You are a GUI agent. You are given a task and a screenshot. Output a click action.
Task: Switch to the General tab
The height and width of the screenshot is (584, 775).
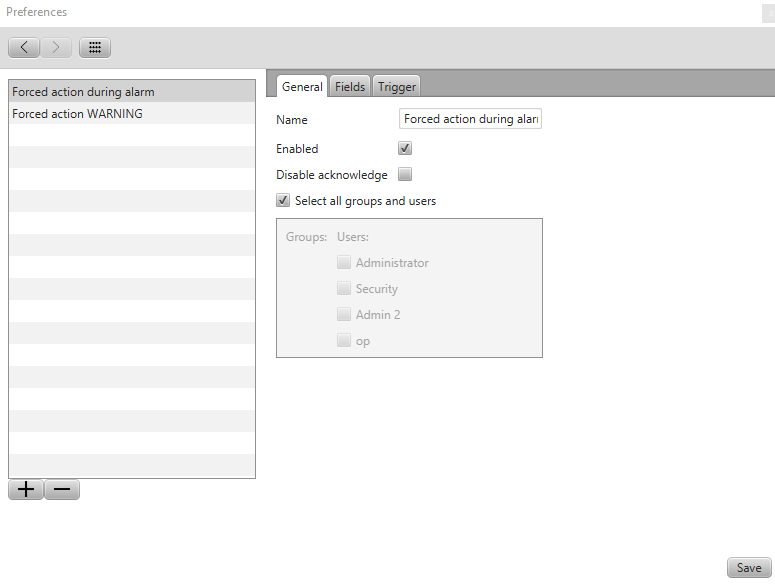(301, 87)
